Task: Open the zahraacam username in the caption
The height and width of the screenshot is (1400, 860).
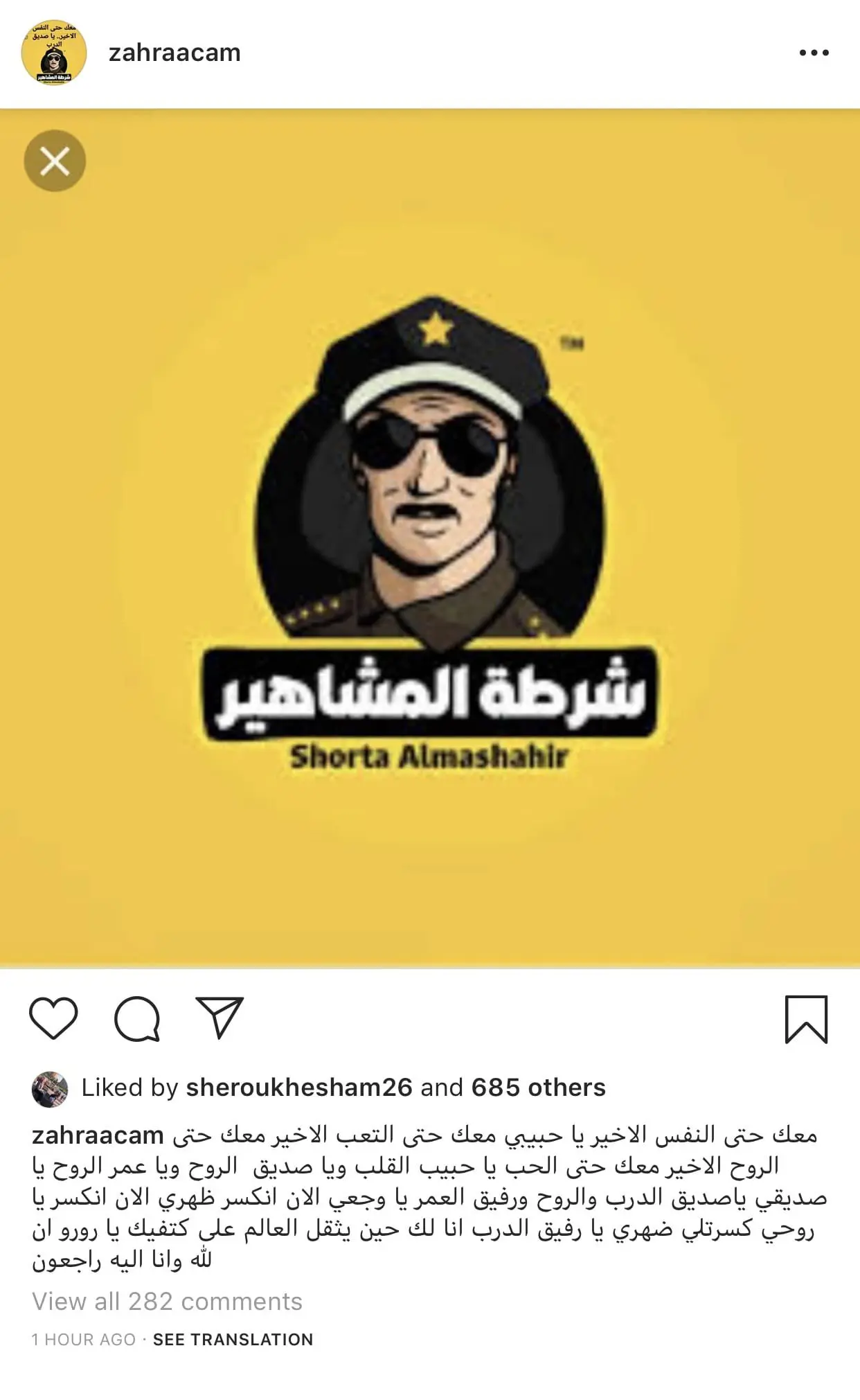Action: (x=98, y=1136)
